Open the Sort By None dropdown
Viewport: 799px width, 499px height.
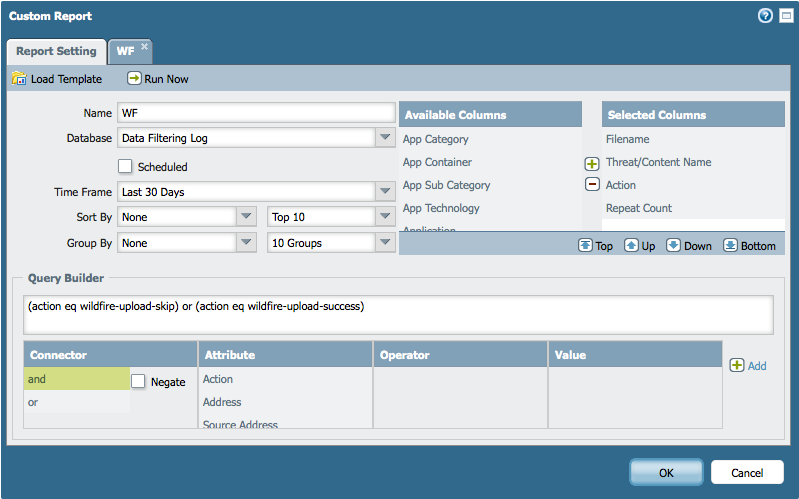pyautogui.click(x=246, y=217)
